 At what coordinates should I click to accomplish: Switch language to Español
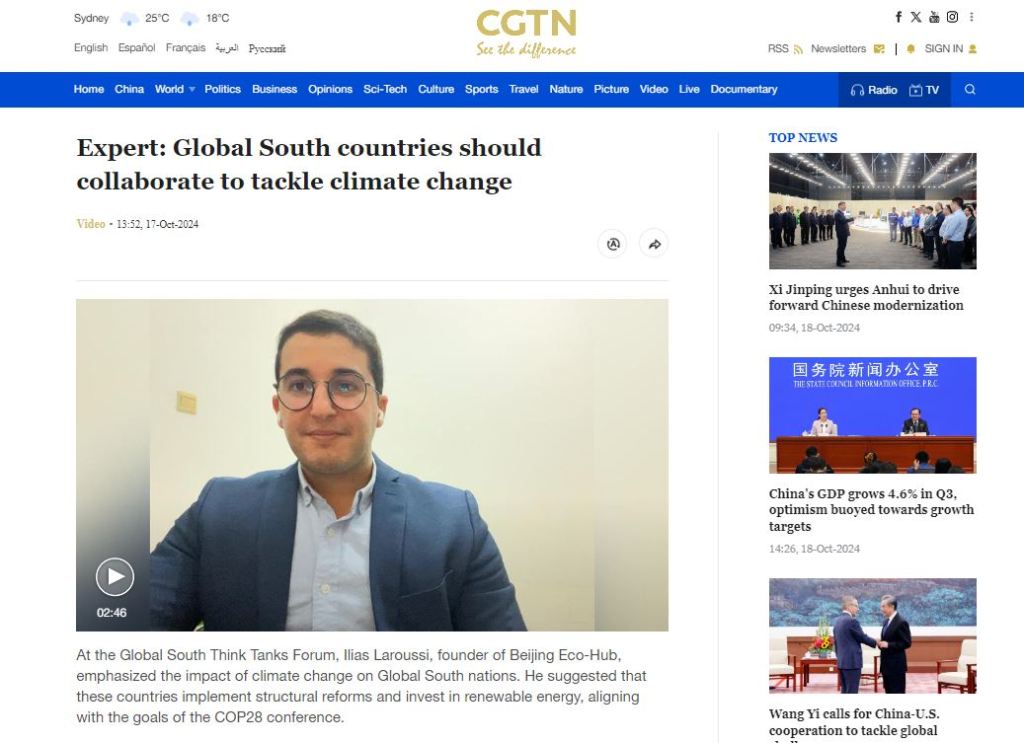pos(136,48)
